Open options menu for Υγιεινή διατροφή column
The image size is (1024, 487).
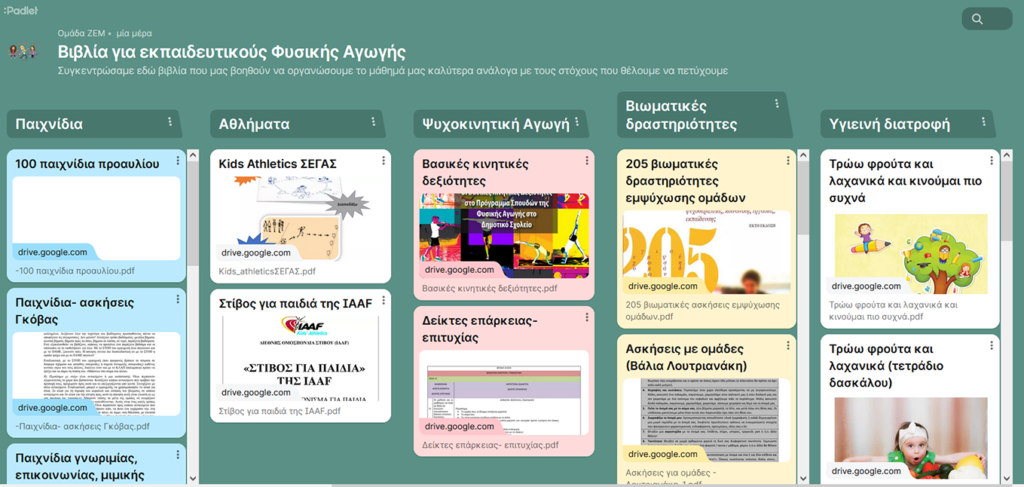coord(982,123)
